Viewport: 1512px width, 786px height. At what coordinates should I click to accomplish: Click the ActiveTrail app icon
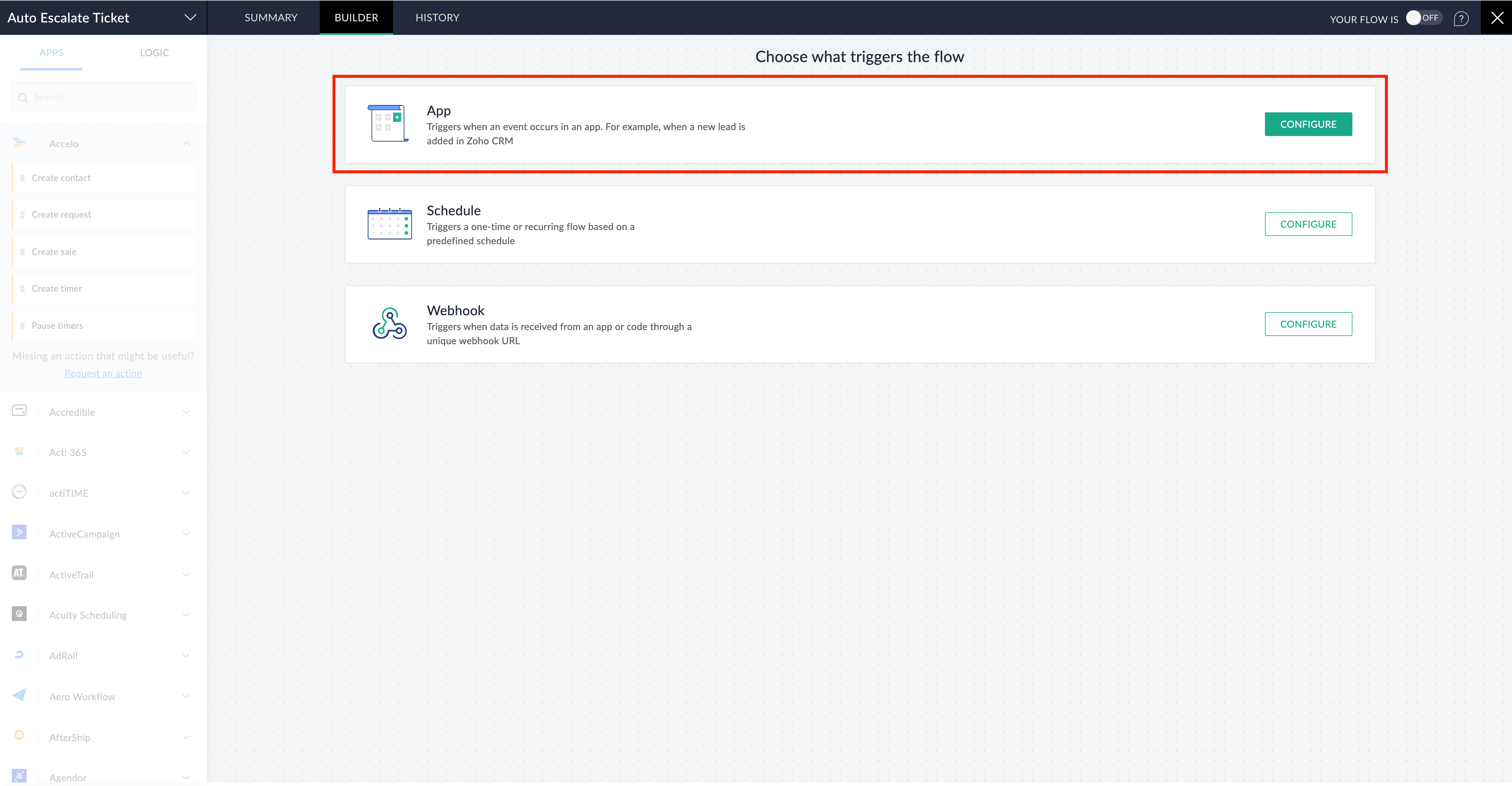coord(20,573)
